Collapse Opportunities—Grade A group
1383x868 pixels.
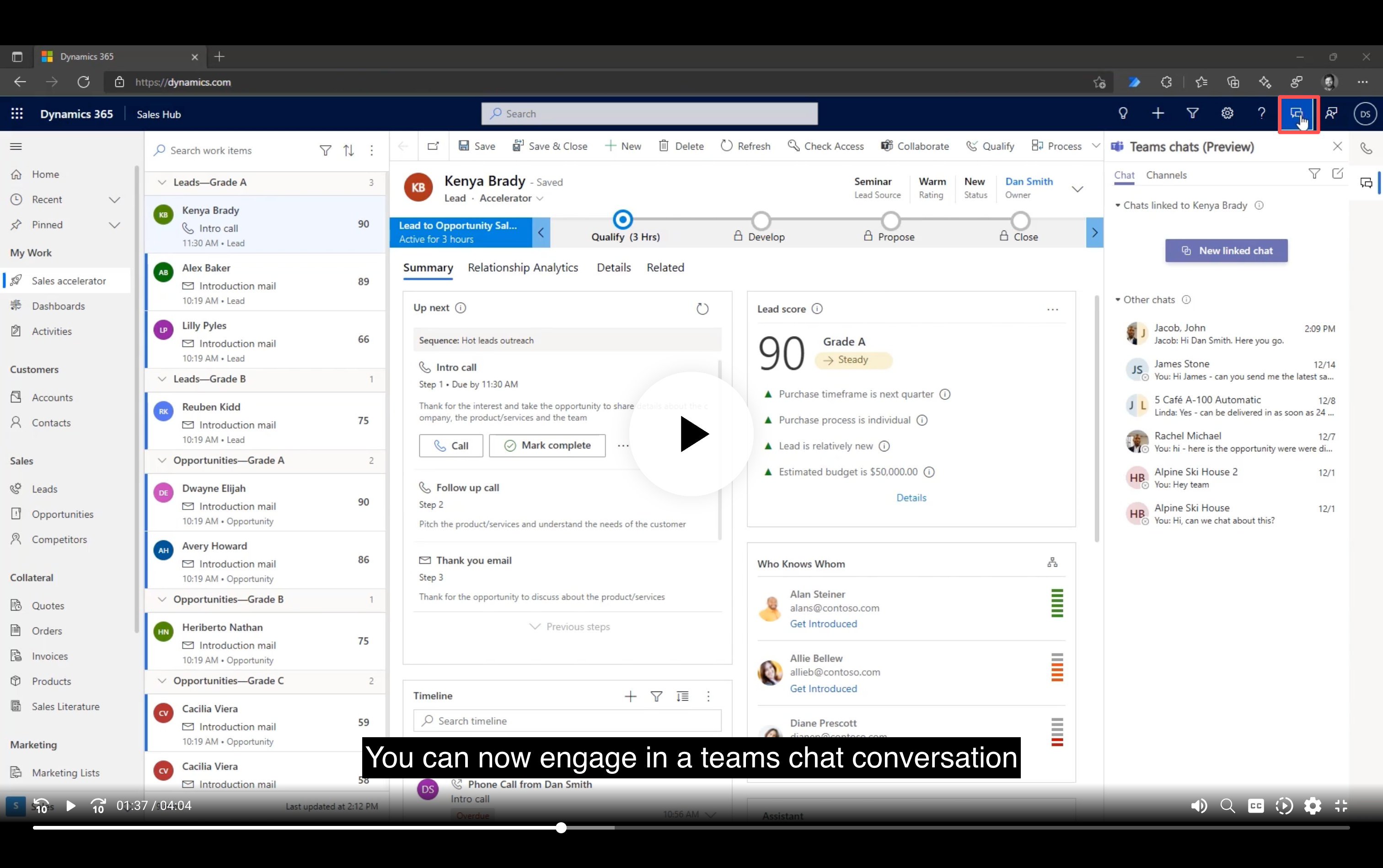coord(162,461)
